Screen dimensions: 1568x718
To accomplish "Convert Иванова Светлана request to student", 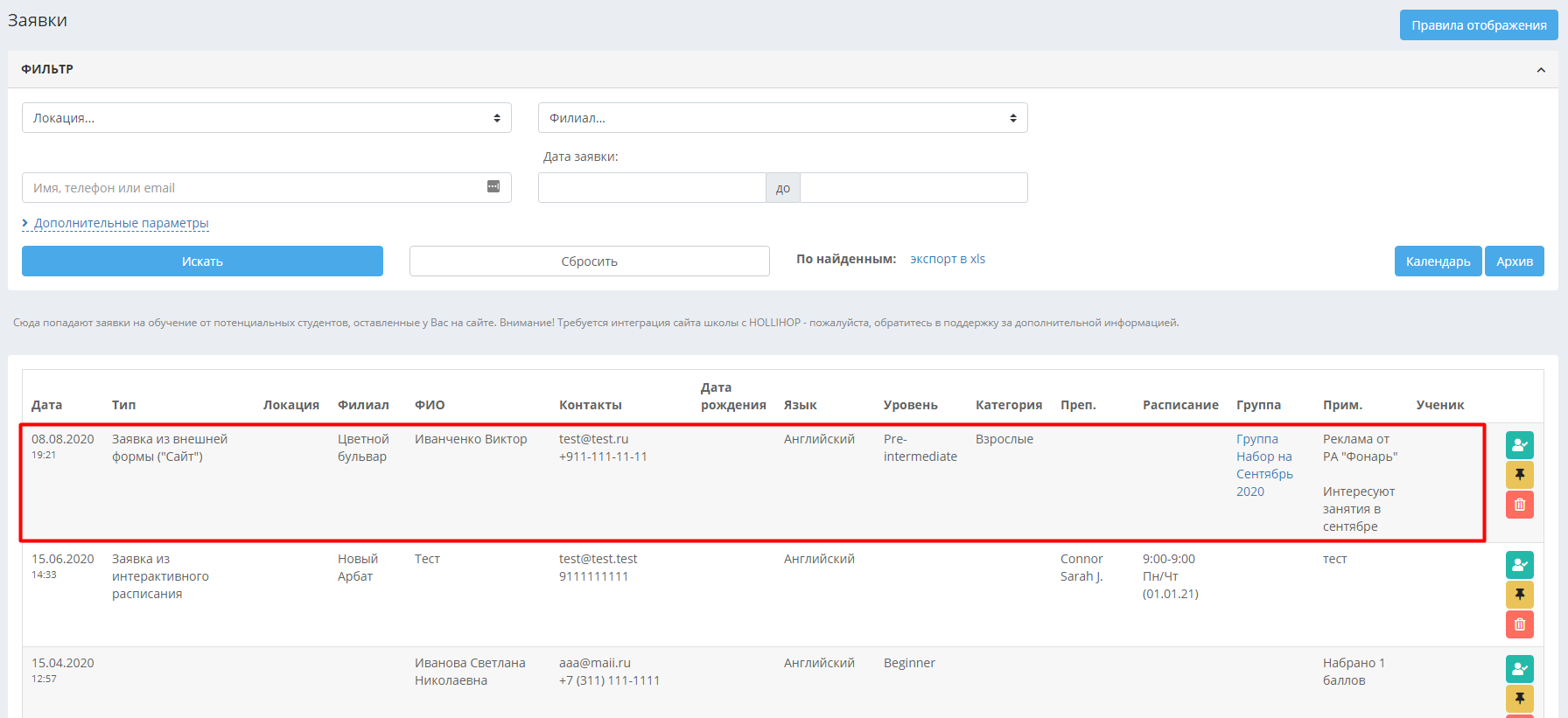I will [x=1520, y=669].
